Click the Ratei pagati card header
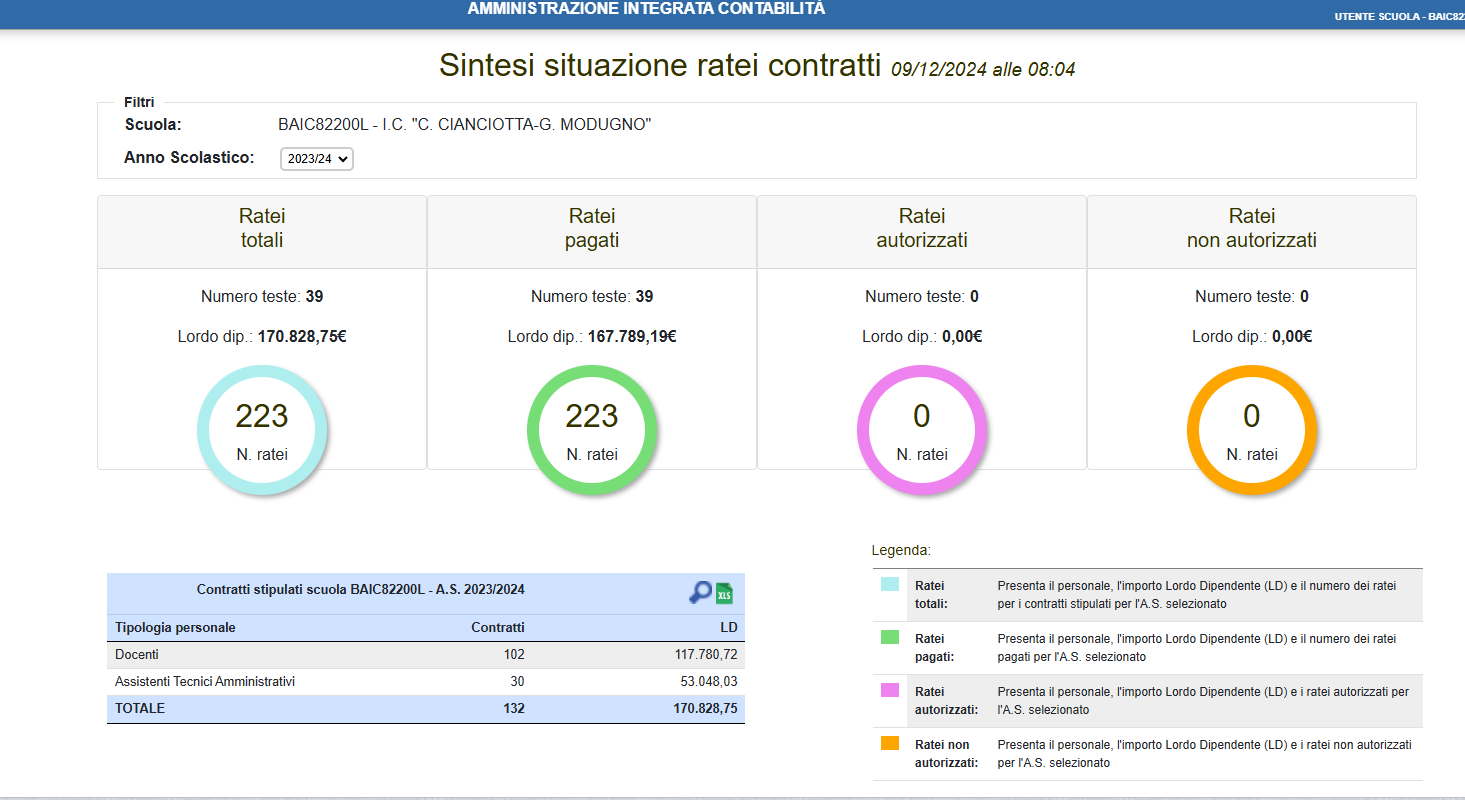The image size is (1465, 800). [592, 229]
